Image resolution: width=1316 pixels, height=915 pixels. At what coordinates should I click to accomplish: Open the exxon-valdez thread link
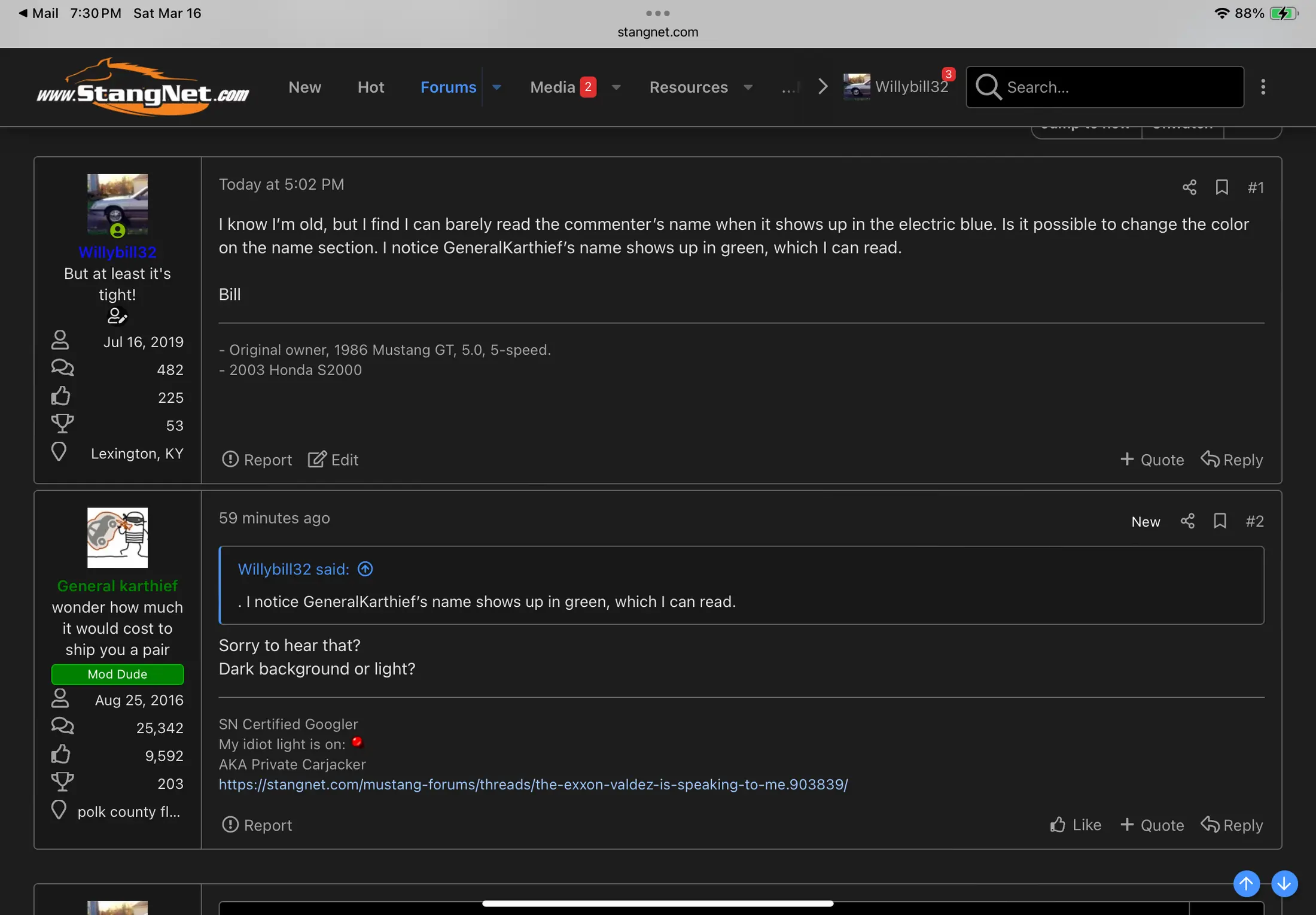533,784
